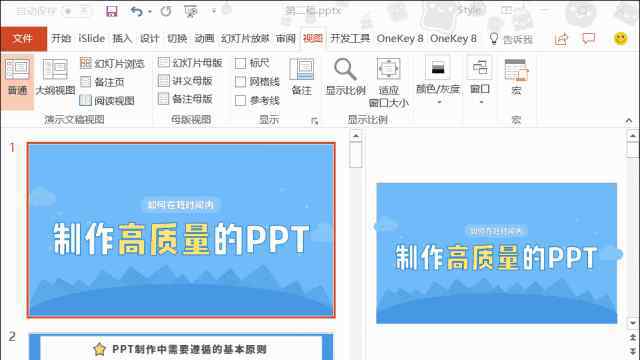Enable the 标尺 ruler checkbox
Image resolution: width=640 pixels, height=360 pixels.
point(240,63)
